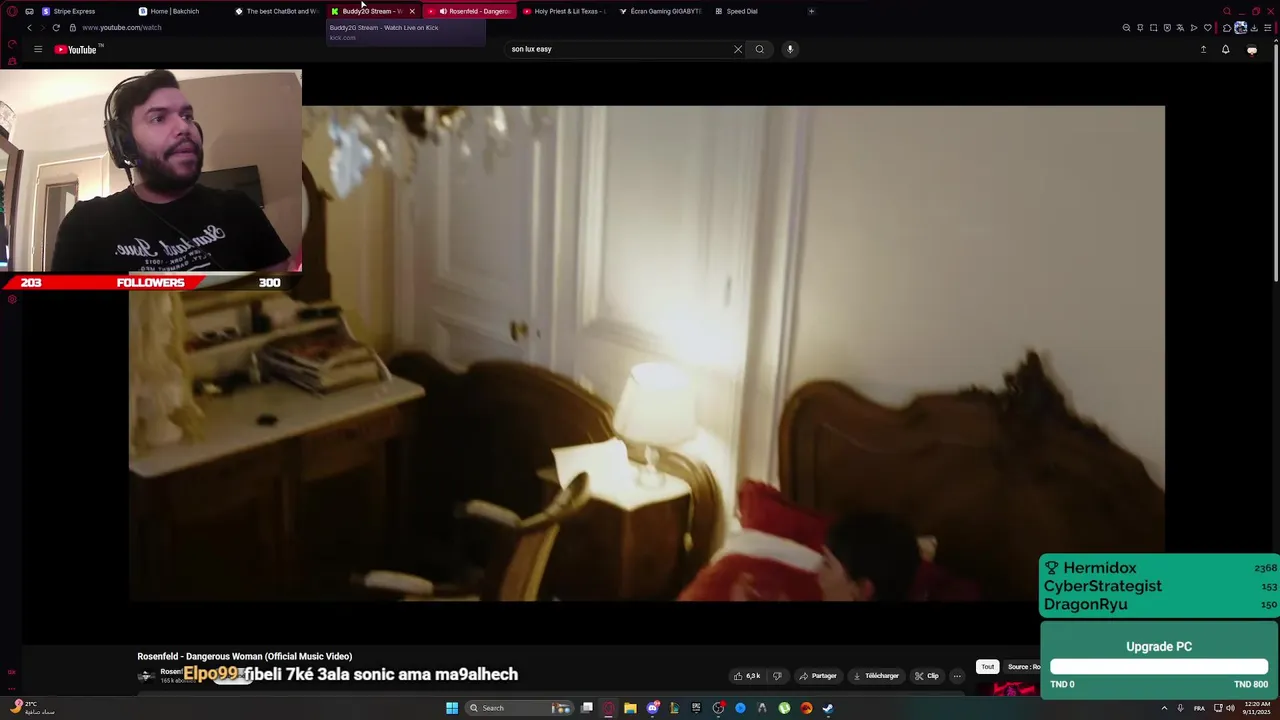Open browser zoom-out magnifier icon
Screen dimensions: 1280x720
pos(1127,27)
